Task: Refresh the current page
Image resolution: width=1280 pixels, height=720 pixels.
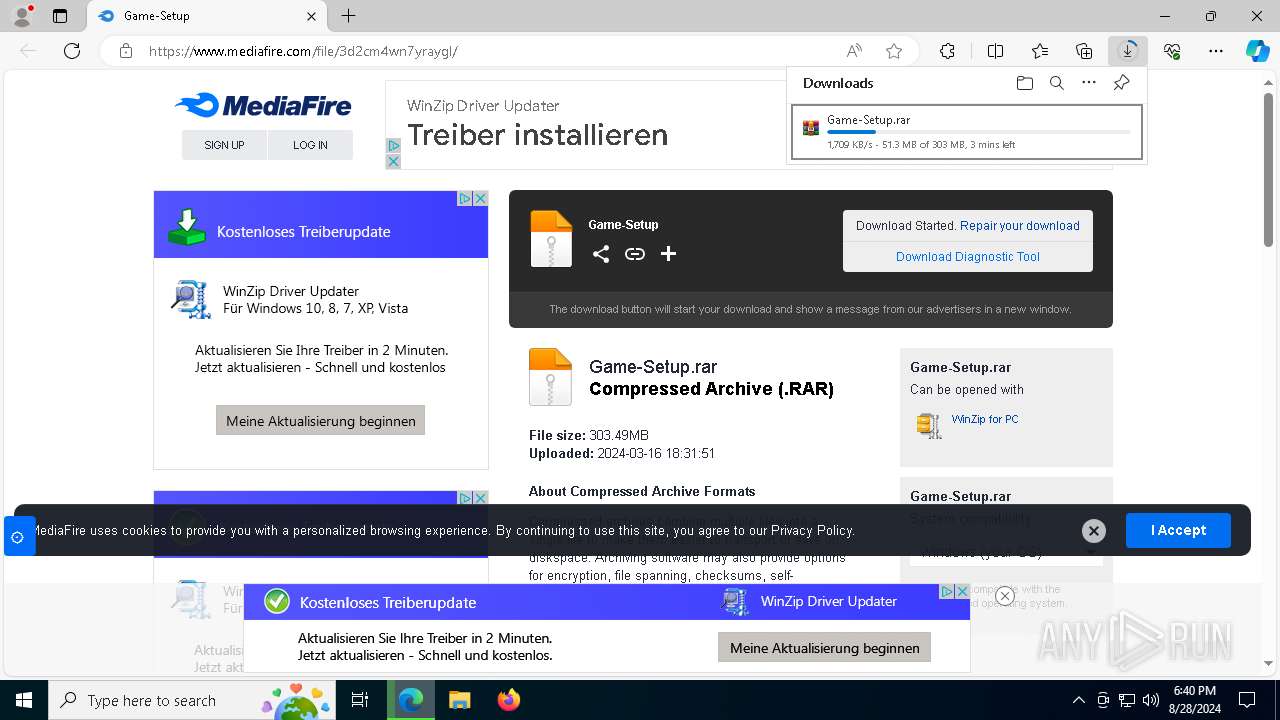Action: (x=72, y=51)
